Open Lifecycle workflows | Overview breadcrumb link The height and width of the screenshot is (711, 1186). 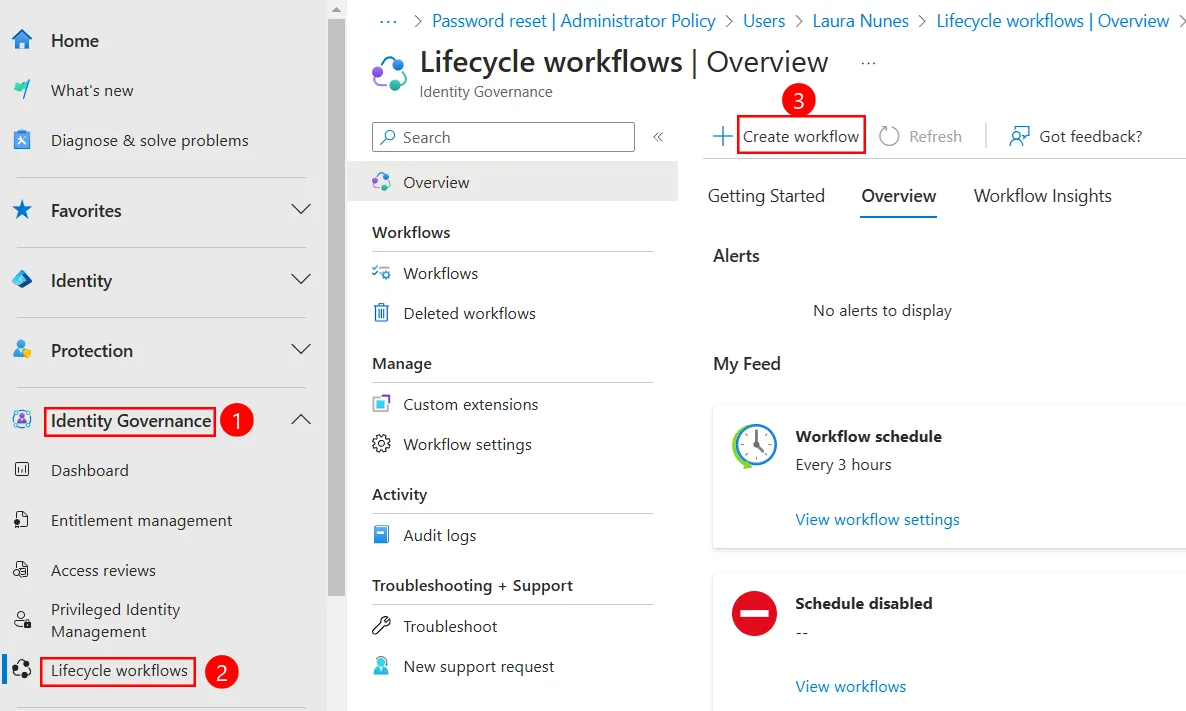pyautogui.click(x=1053, y=21)
